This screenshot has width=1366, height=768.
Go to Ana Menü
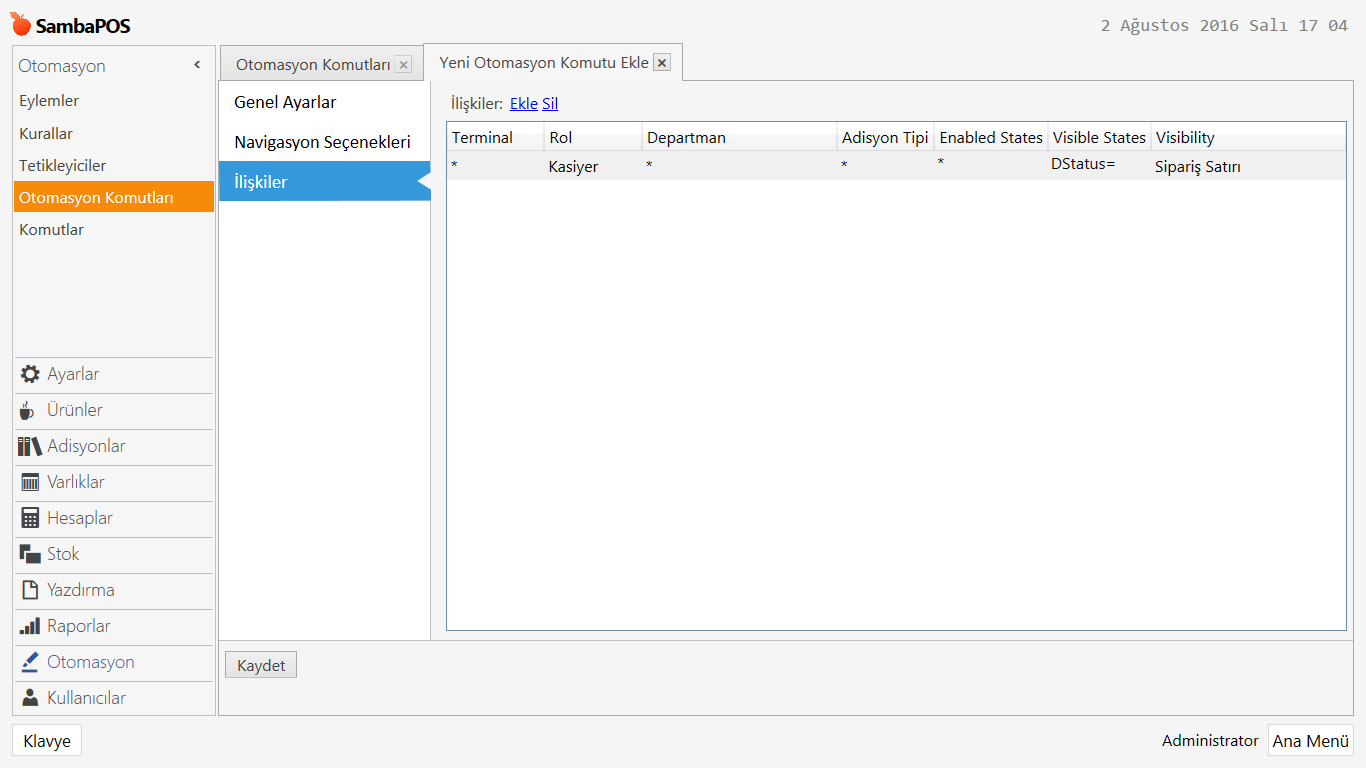pos(1311,741)
